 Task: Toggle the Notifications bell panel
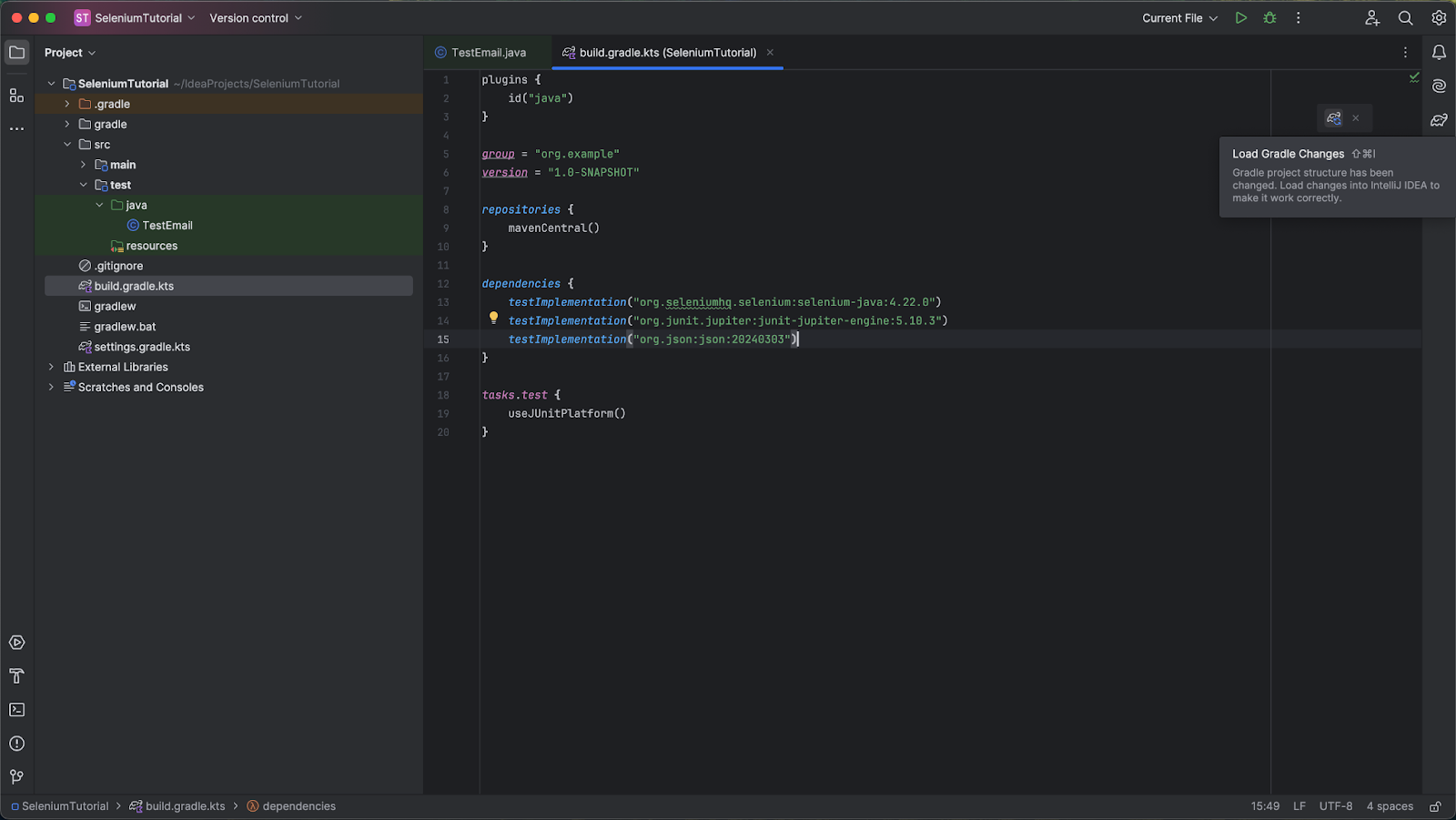coord(1439,52)
